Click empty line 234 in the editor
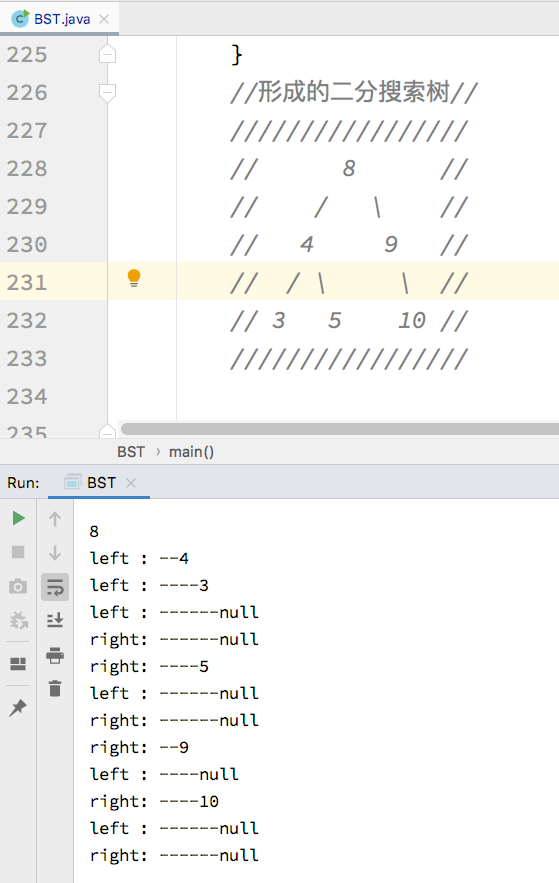This screenshot has width=559, height=883. click(x=366, y=396)
